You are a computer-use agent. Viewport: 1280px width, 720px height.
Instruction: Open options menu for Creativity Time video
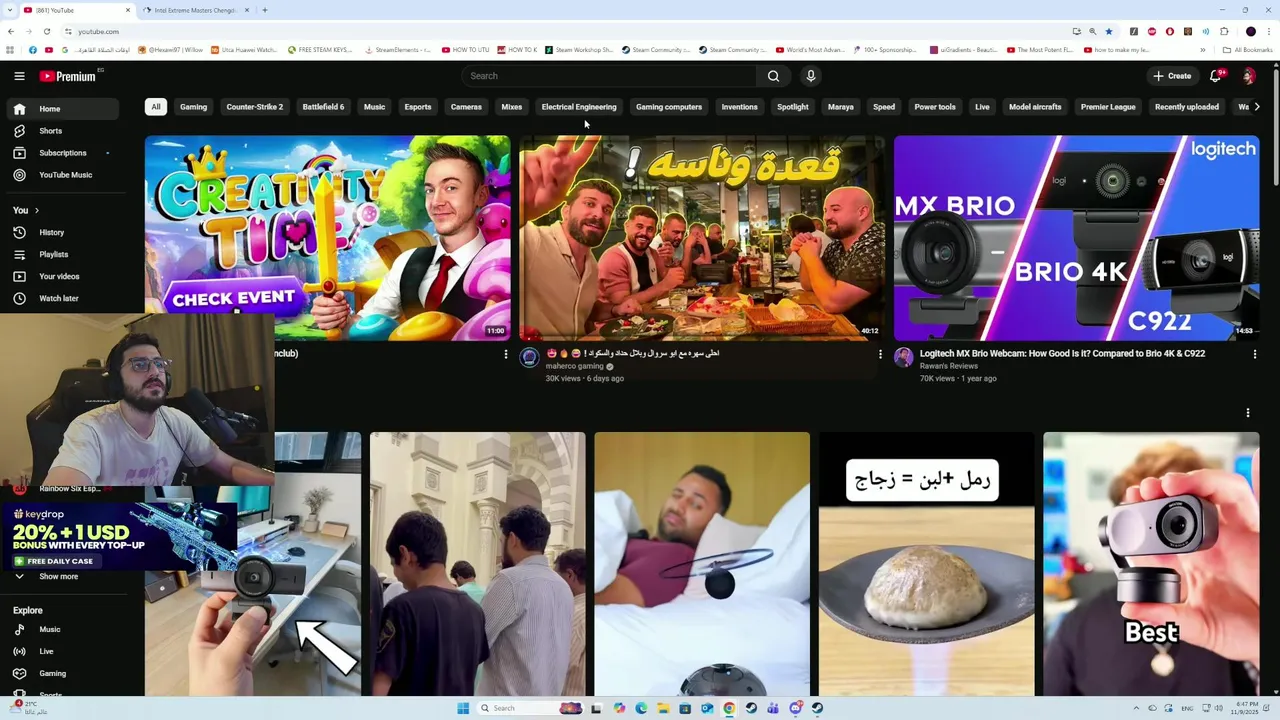pyautogui.click(x=505, y=354)
